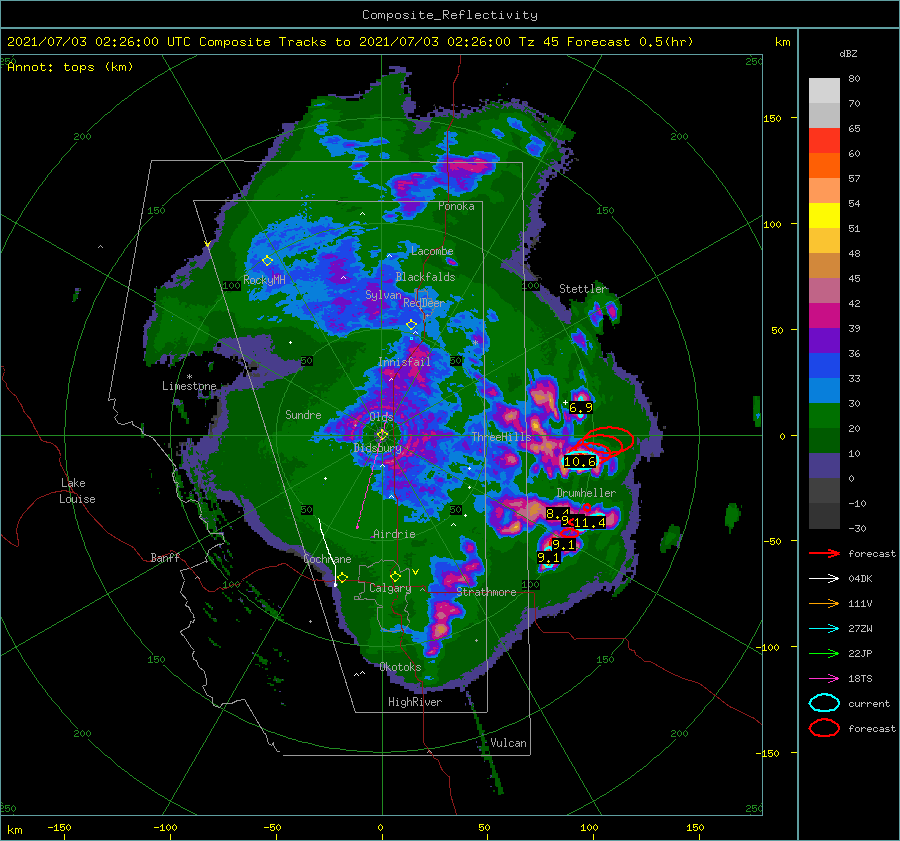This screenshot has width=900, height=841.
Task: Select the orange 111V arrow legend entry
Action: pos(824,603)
